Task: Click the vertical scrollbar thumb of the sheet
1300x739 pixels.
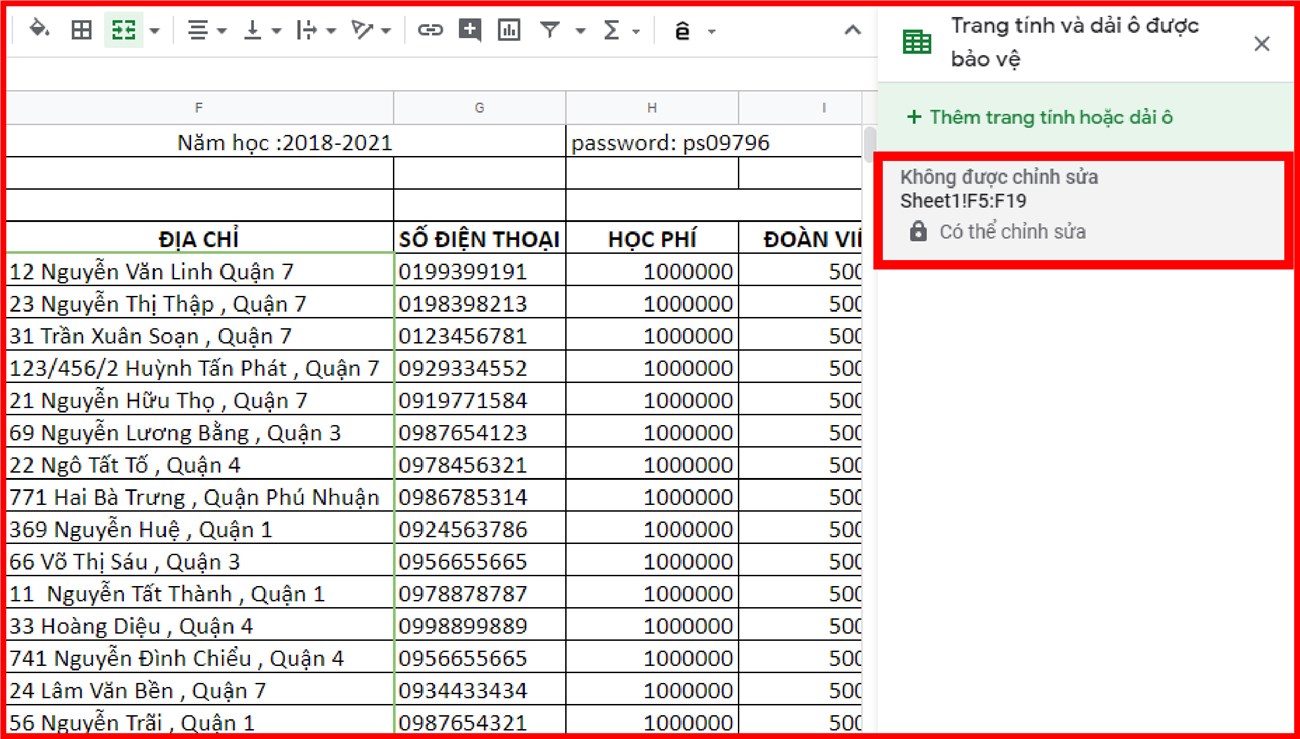Action: point(869,143)
